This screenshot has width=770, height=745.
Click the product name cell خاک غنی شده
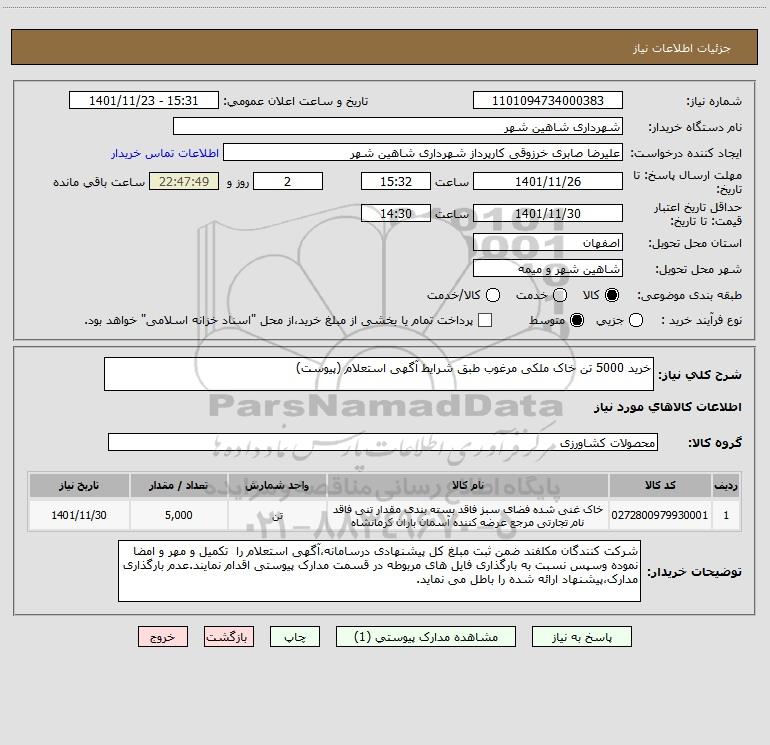468,515
